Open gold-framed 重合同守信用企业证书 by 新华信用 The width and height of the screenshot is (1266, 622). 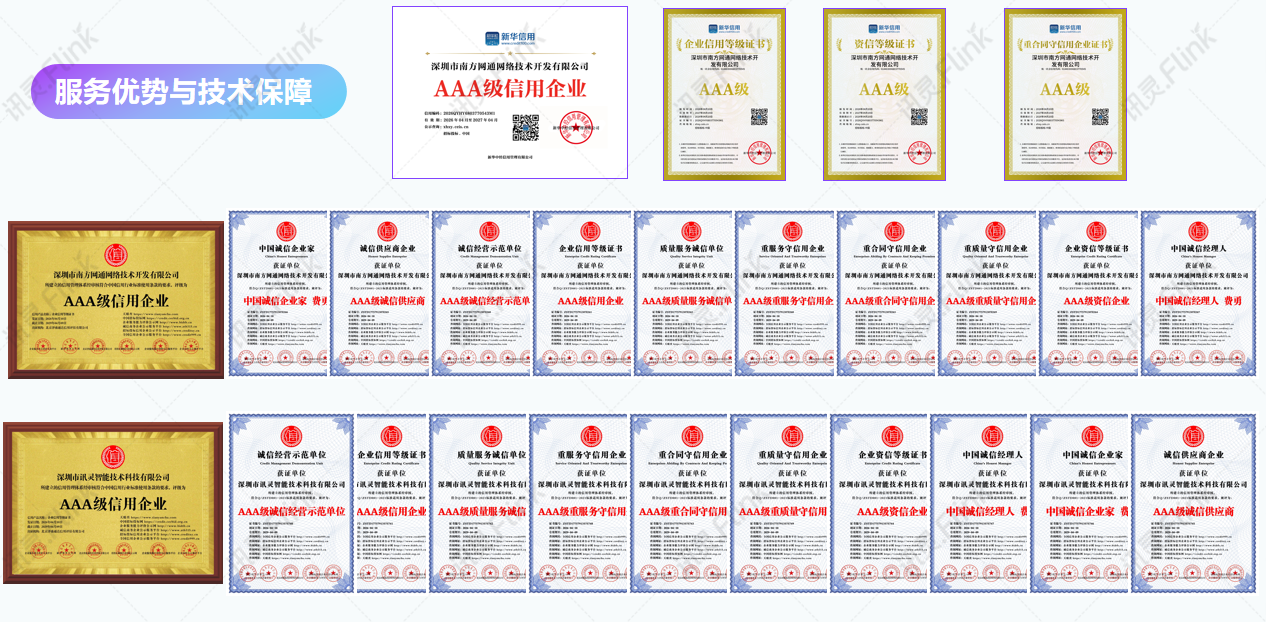1065,94
